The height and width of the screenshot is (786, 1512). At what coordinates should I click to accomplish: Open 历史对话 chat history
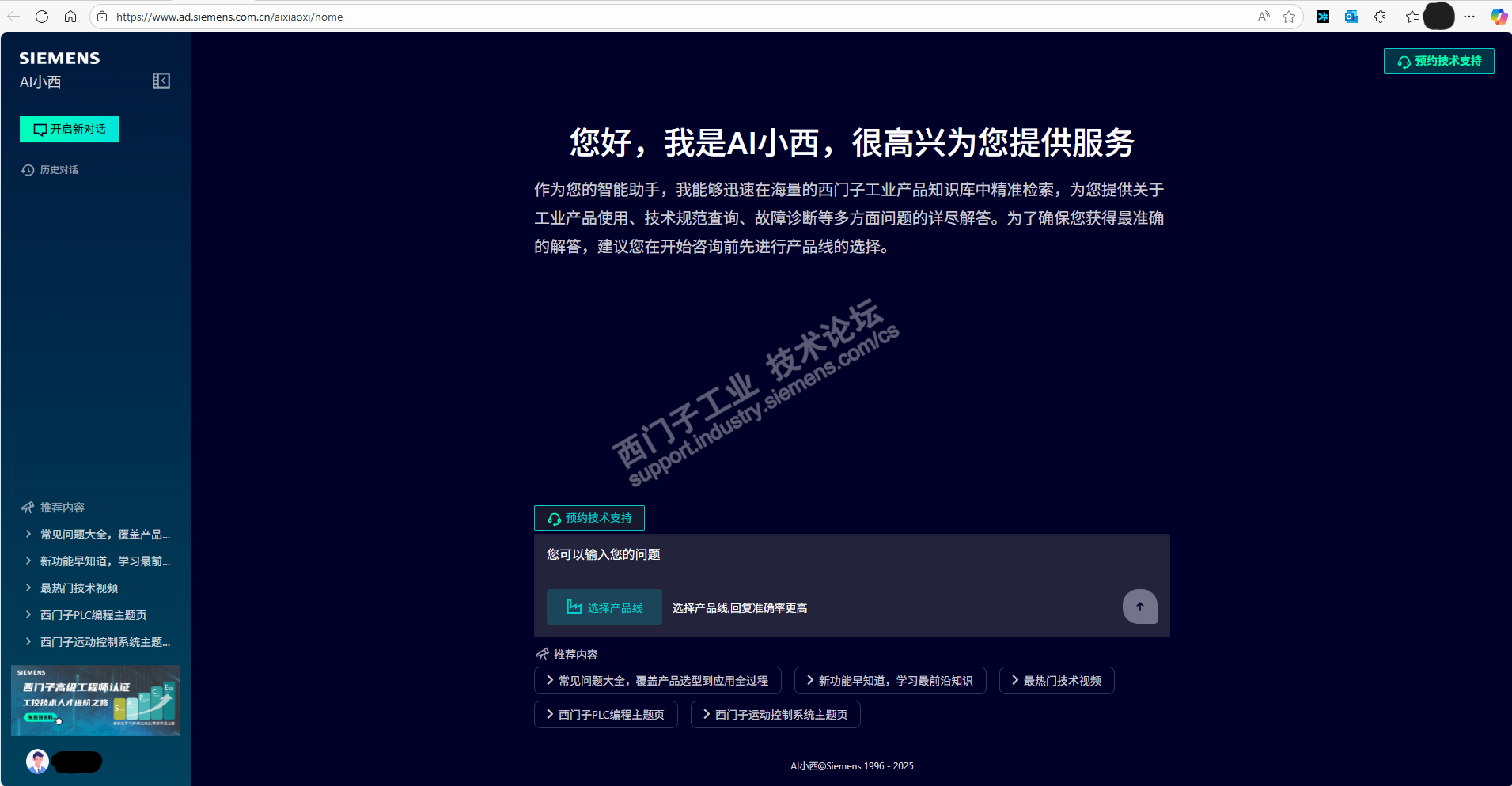[50, 170]
